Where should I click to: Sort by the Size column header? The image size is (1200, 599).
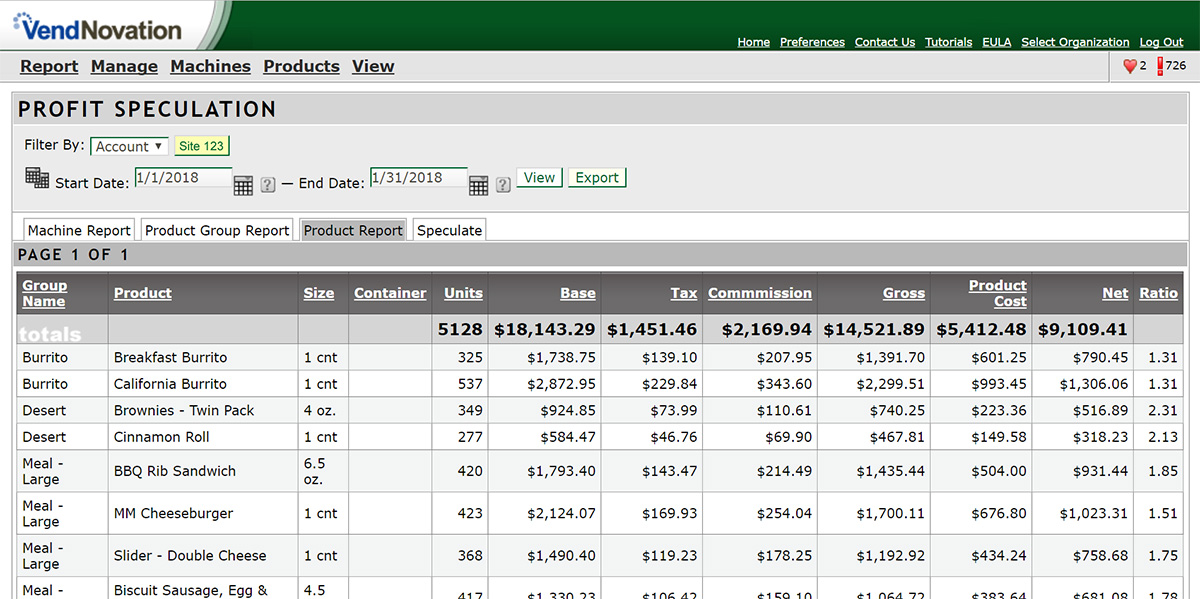tap(319, 293)
